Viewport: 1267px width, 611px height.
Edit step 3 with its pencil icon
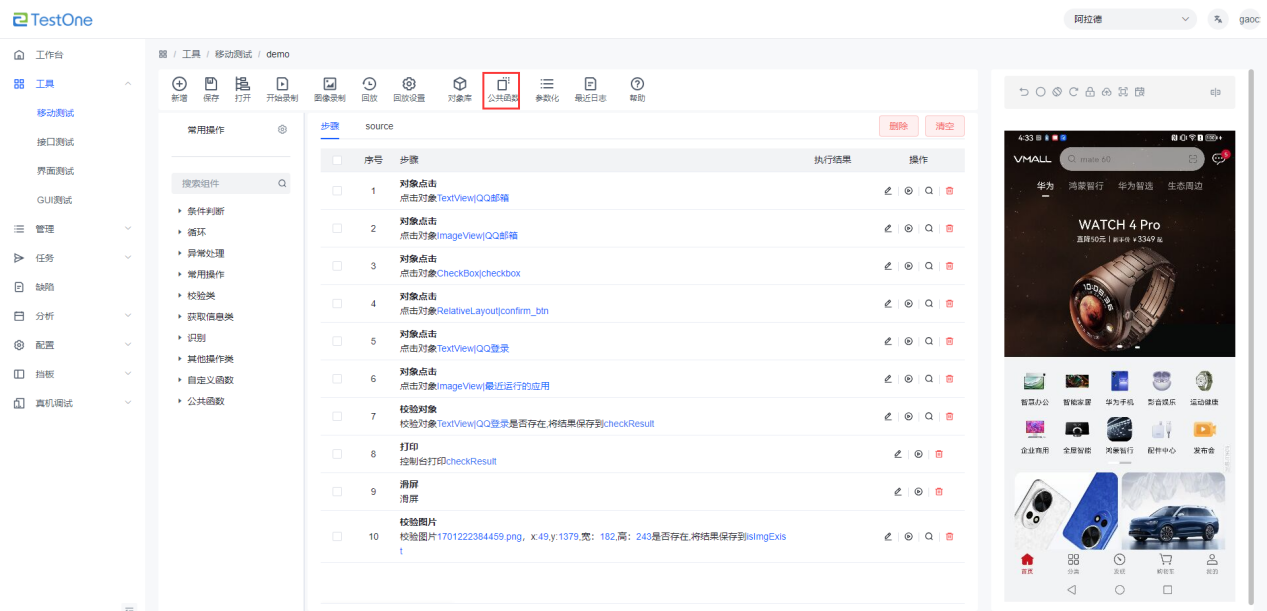point(887,266)
